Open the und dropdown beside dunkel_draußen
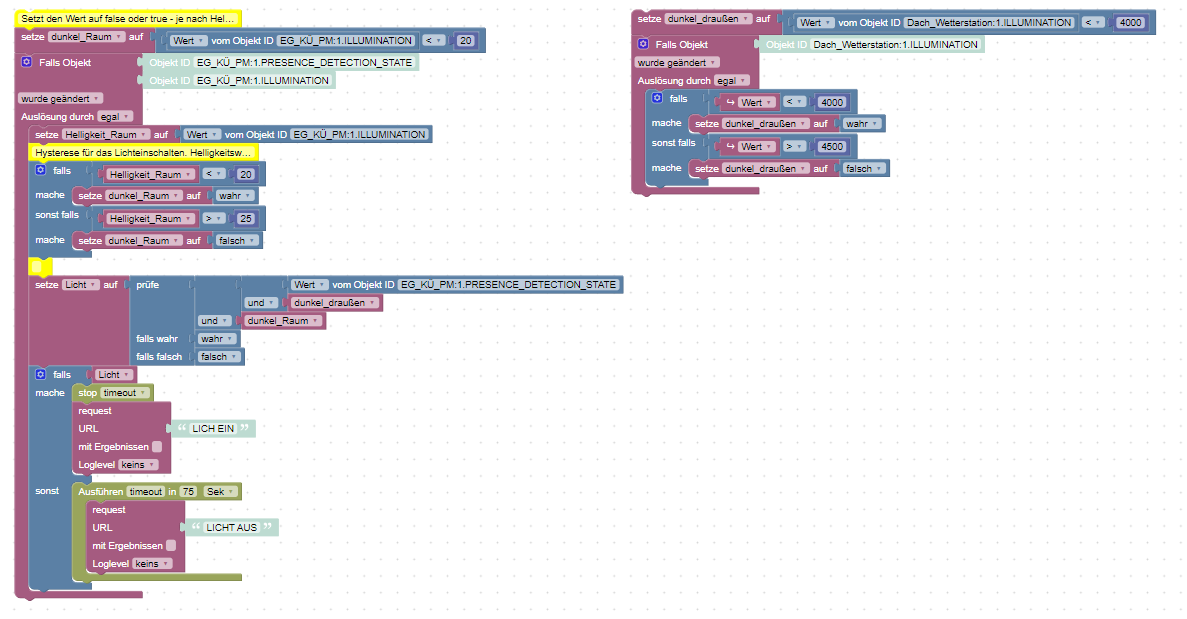This screenshot has width=1187, height=619. pos(260,303)
